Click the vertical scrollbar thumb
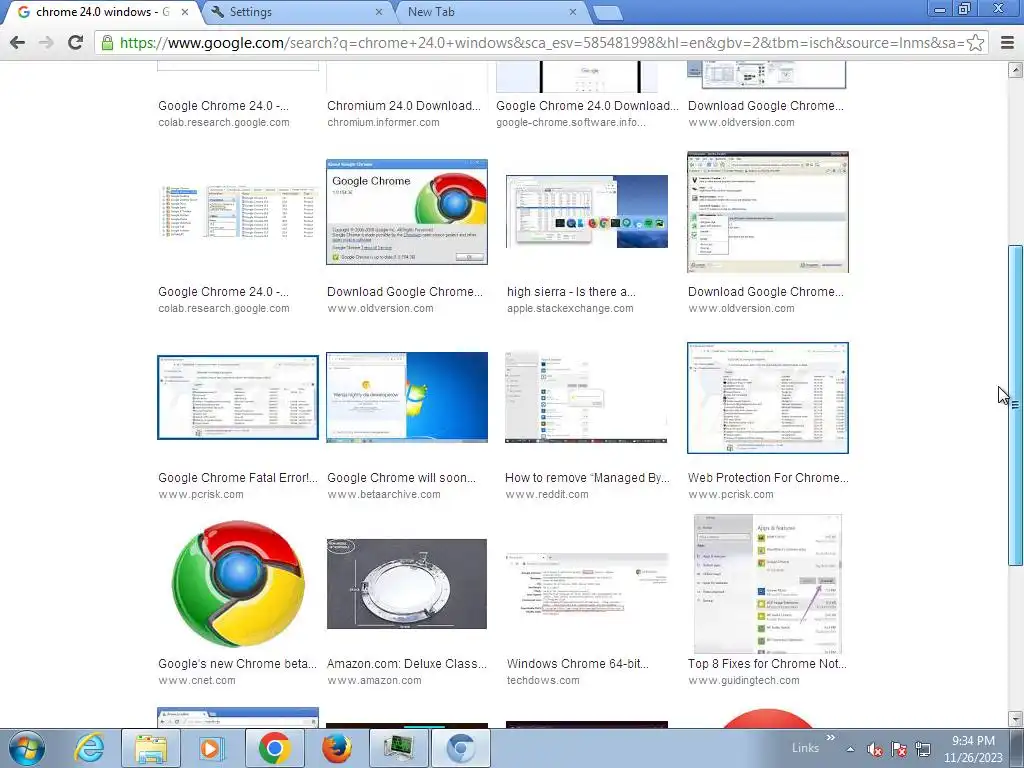This screenshot has height=768, width=1024. [1016, 405]
